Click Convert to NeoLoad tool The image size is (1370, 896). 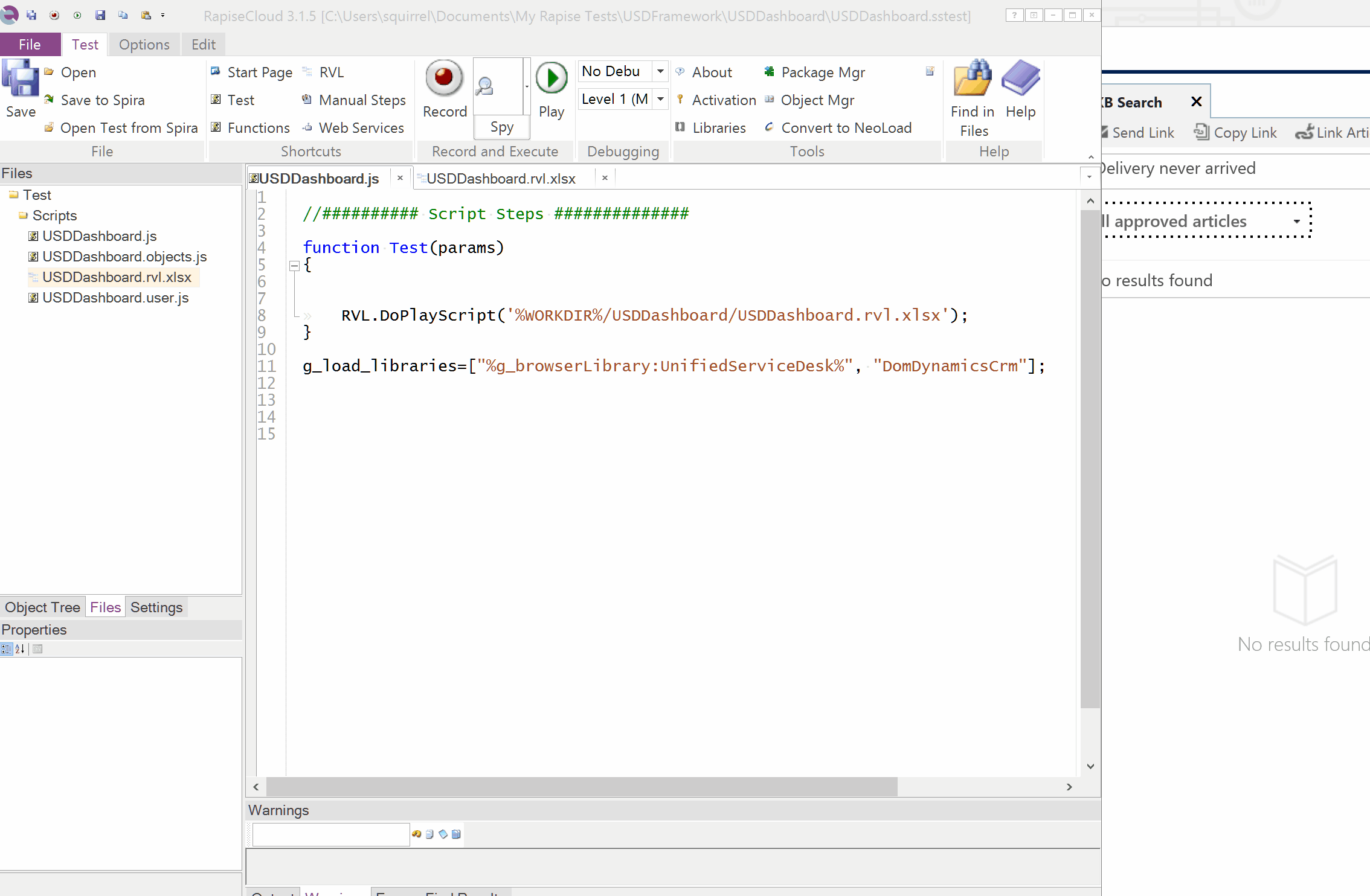(846, 128)
